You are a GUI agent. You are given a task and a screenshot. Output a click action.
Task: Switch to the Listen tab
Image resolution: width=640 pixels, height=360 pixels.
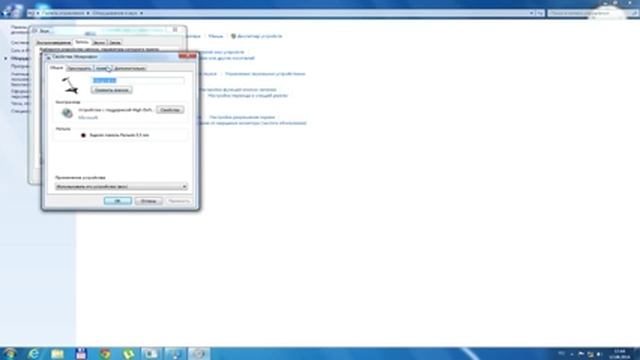click(79, 68)
